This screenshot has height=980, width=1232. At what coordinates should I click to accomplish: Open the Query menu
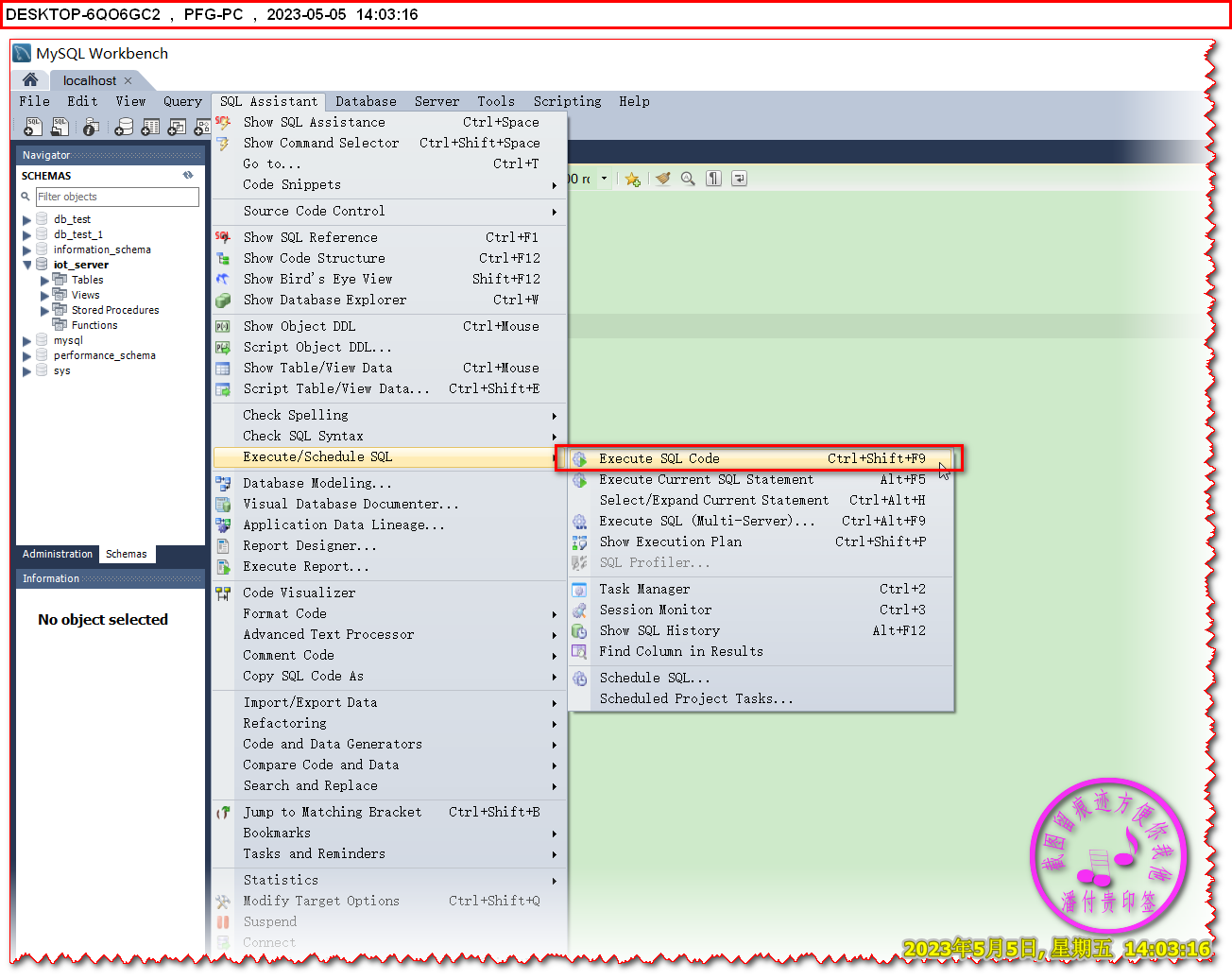point(182,101)
